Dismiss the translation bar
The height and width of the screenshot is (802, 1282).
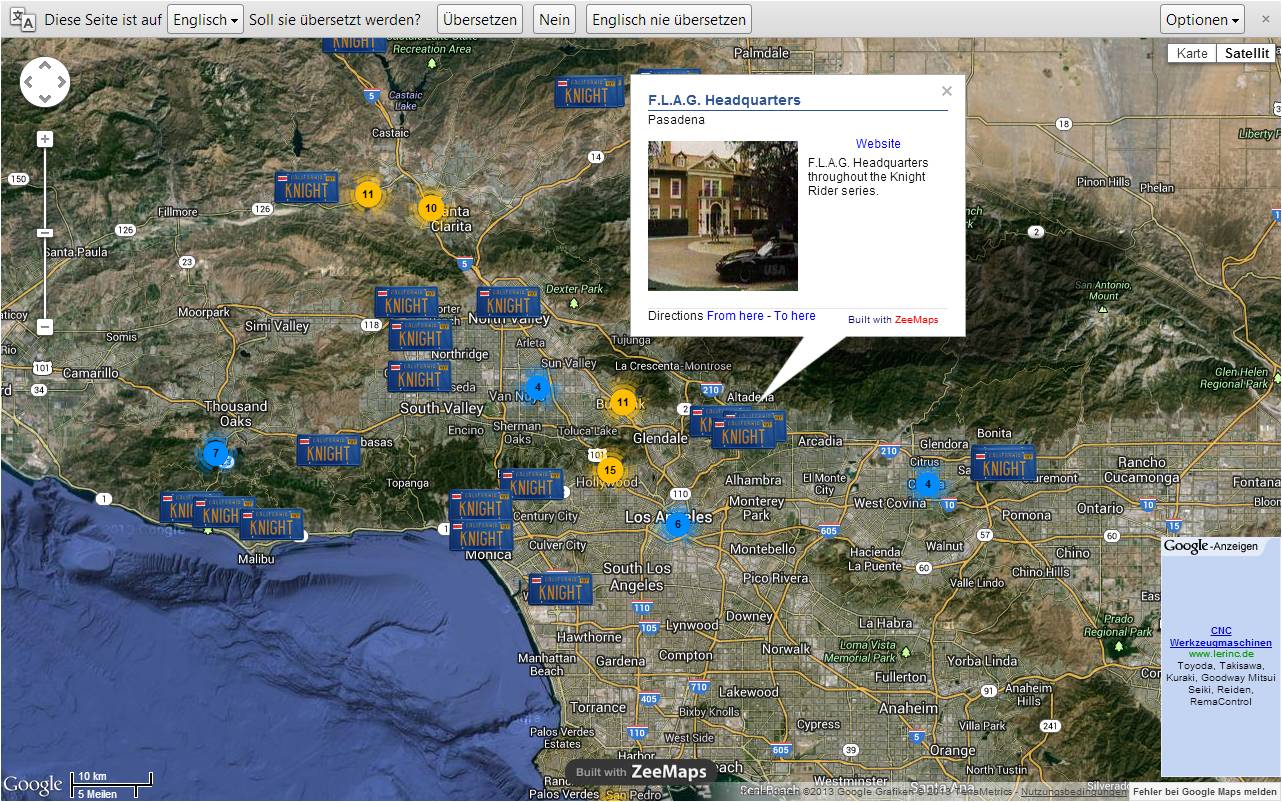pos(1265,19)
